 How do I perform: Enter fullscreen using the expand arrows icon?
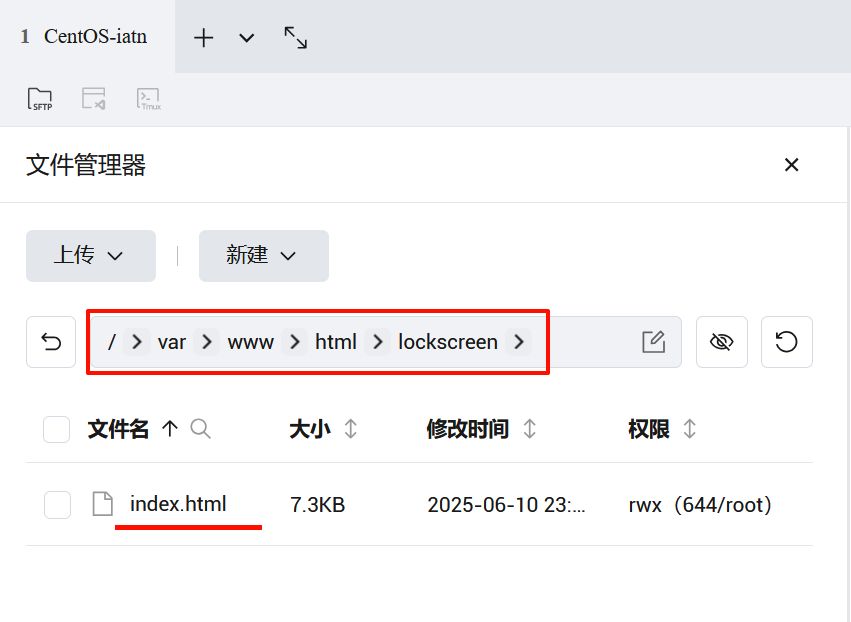(x=294, y=37)
